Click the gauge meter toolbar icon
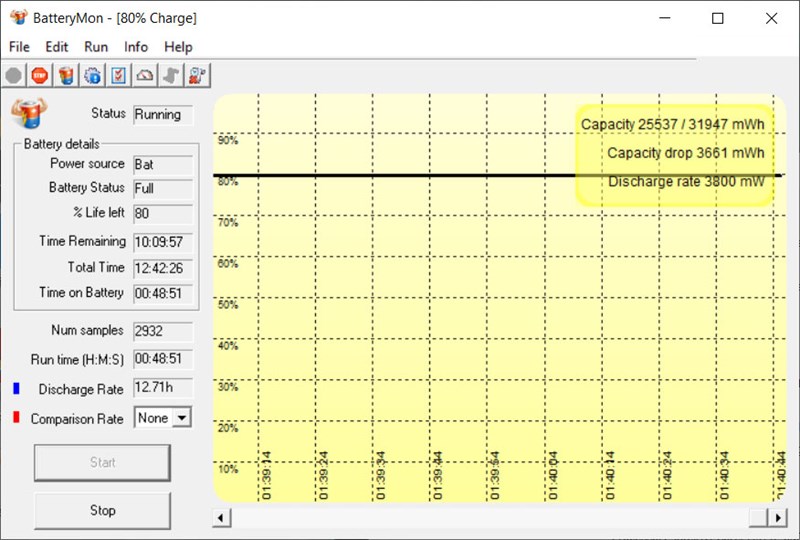Image resolution: width=800 pixels, height=540 pixels. point(145,76)
